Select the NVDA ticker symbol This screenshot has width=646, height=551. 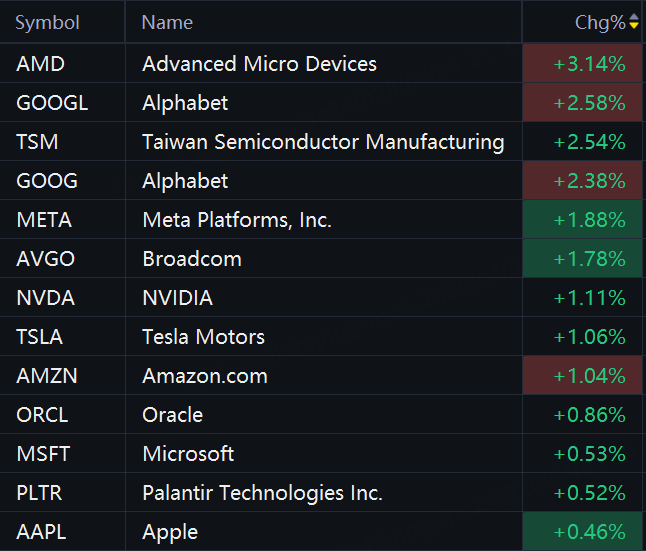(46, 298)
